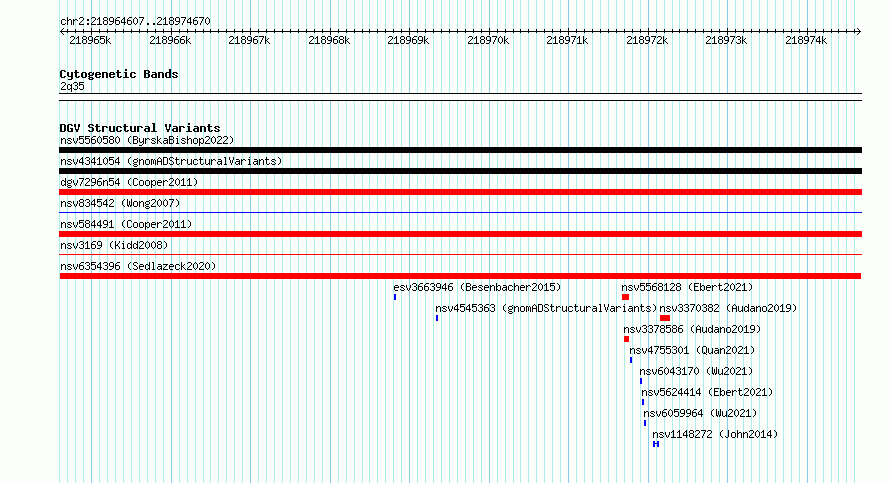Screen dimensions: 890x483
Task: Click ruler position 218965k
Action: pos(90,41)
